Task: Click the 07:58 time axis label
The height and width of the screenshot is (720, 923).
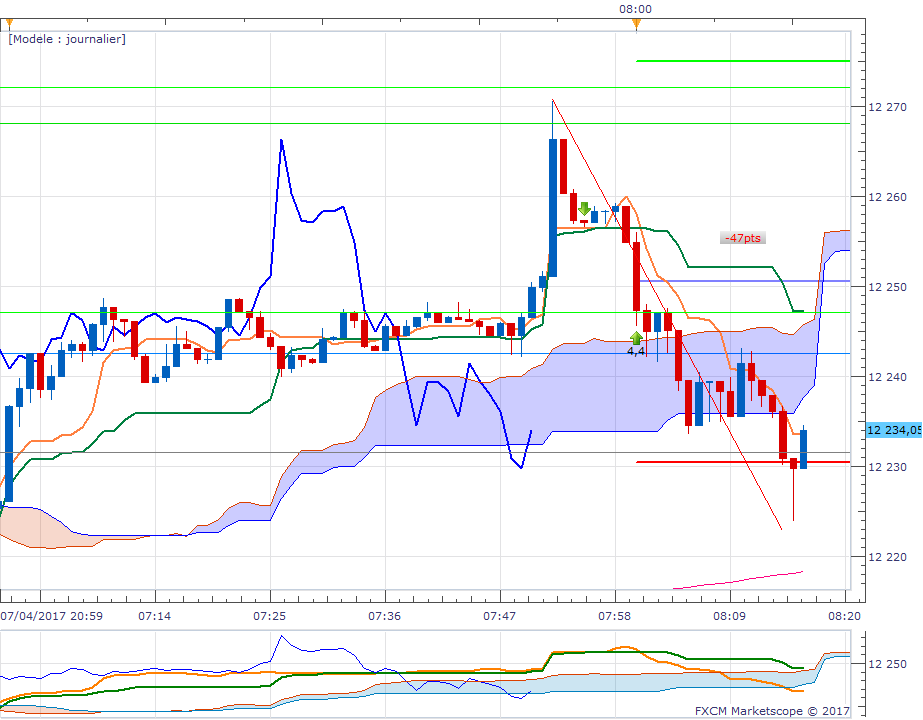Action: (x=615, y=616)
